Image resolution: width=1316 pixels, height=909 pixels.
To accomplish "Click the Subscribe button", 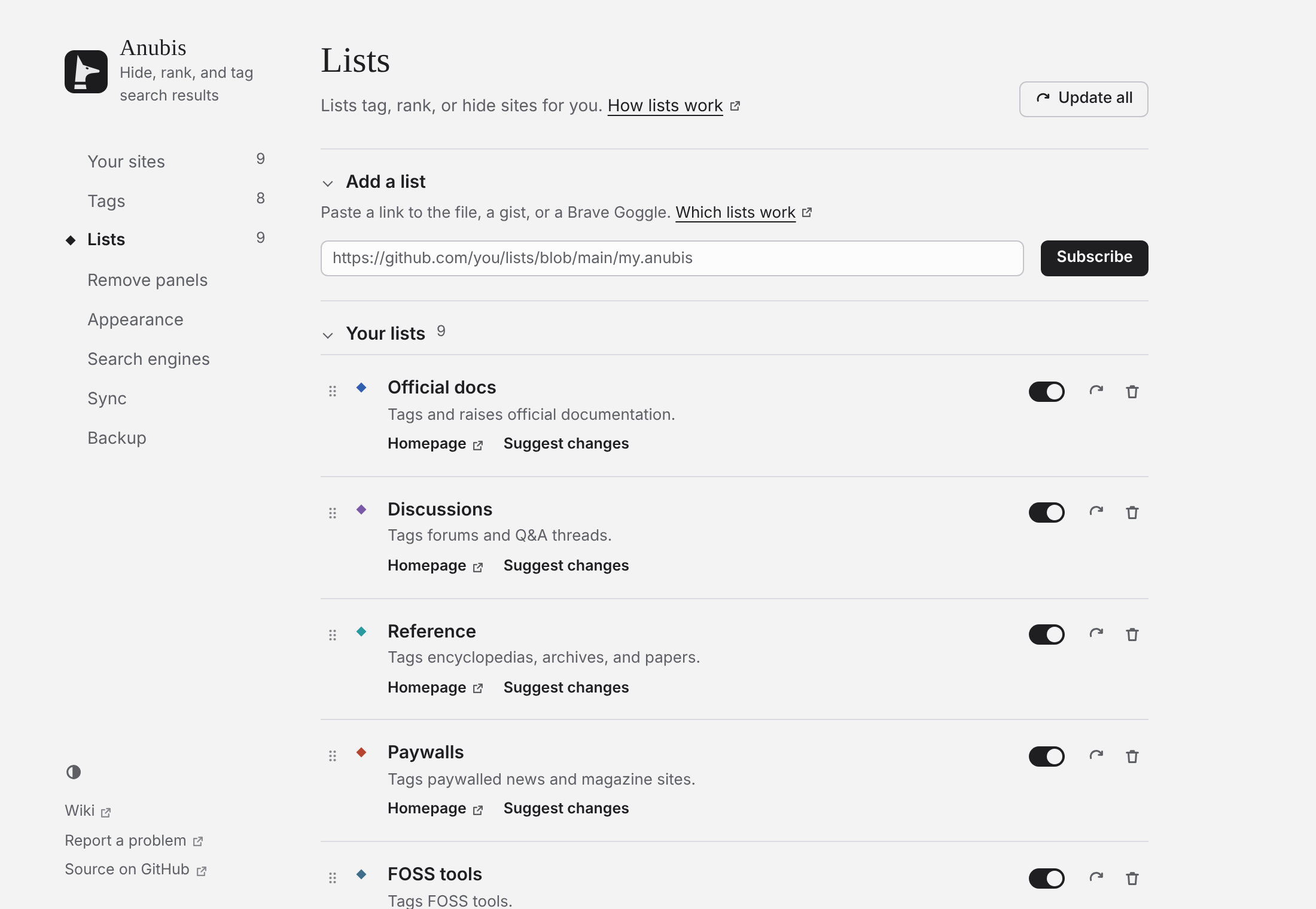I will tap(1094, 258).
